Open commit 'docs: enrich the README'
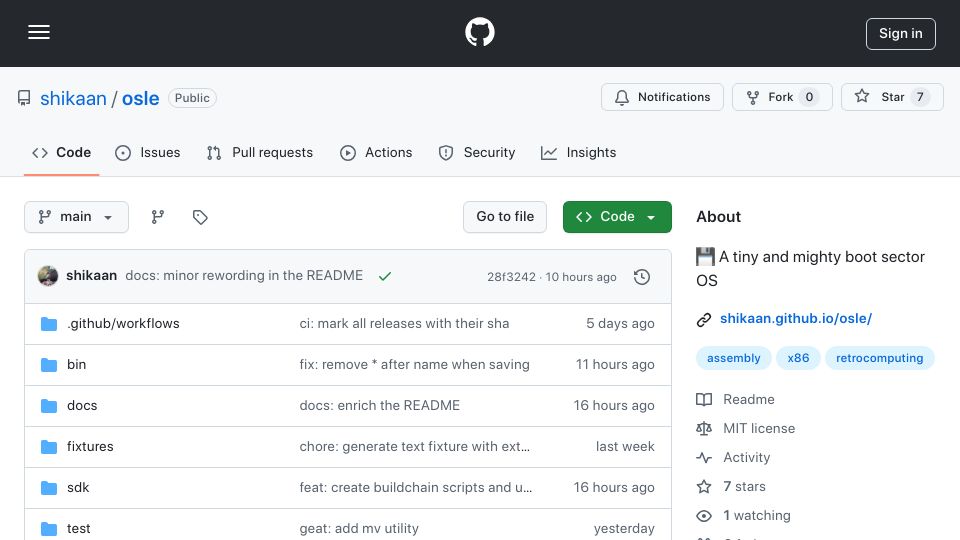Screen dimensions: 960x540 click(380, 405)
